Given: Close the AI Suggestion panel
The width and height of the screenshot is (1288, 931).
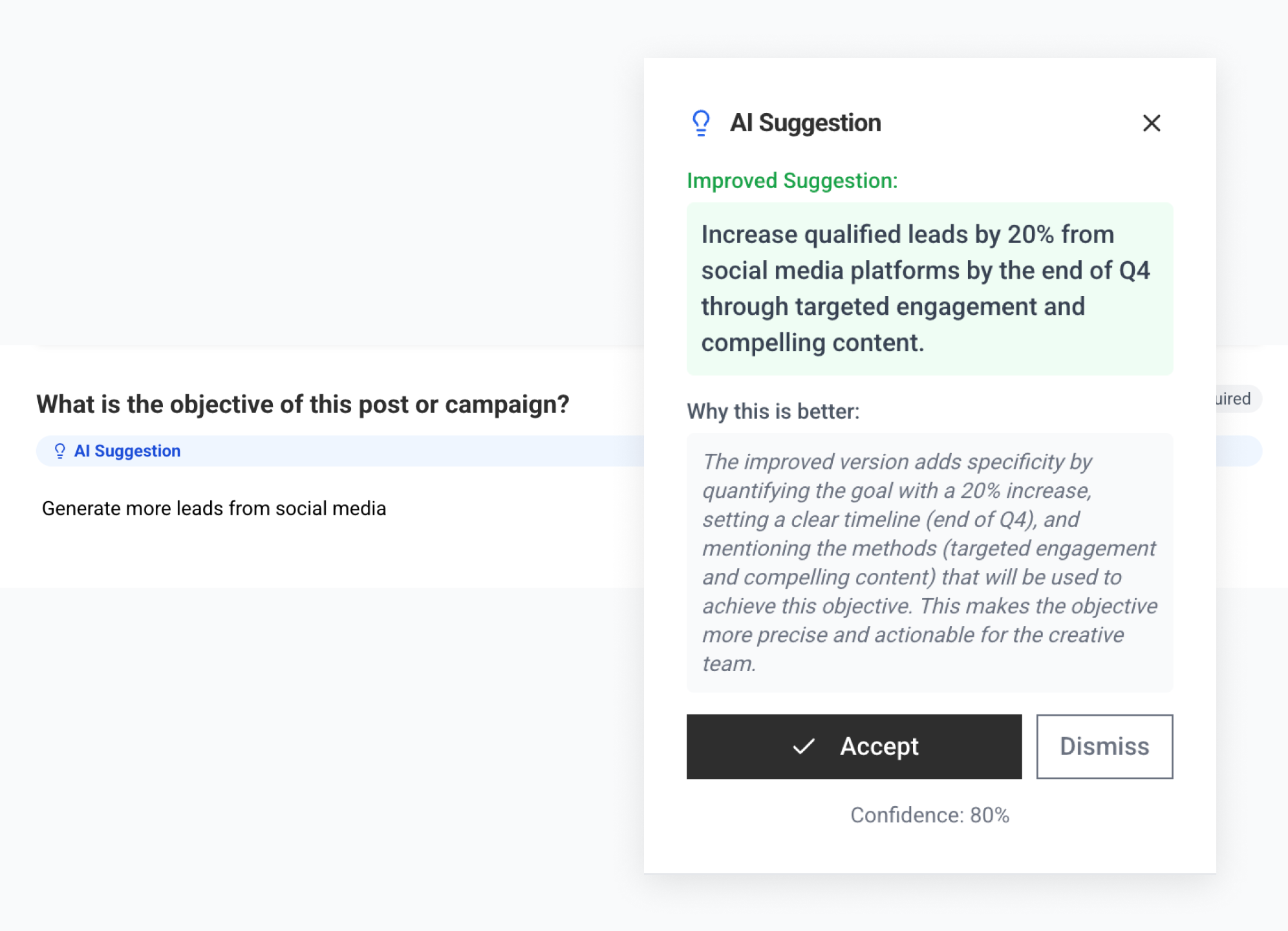Looking at the screenshot, I should [1151, 123].
